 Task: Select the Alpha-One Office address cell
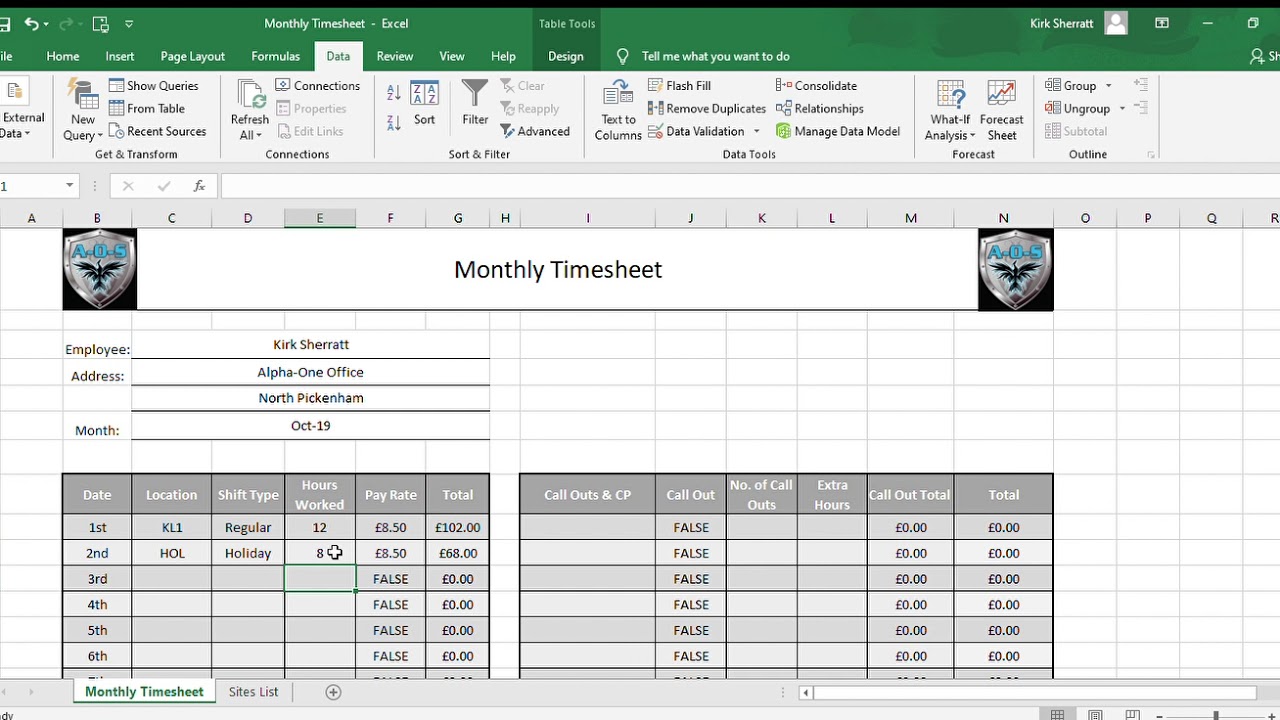[x=310, y=372]
